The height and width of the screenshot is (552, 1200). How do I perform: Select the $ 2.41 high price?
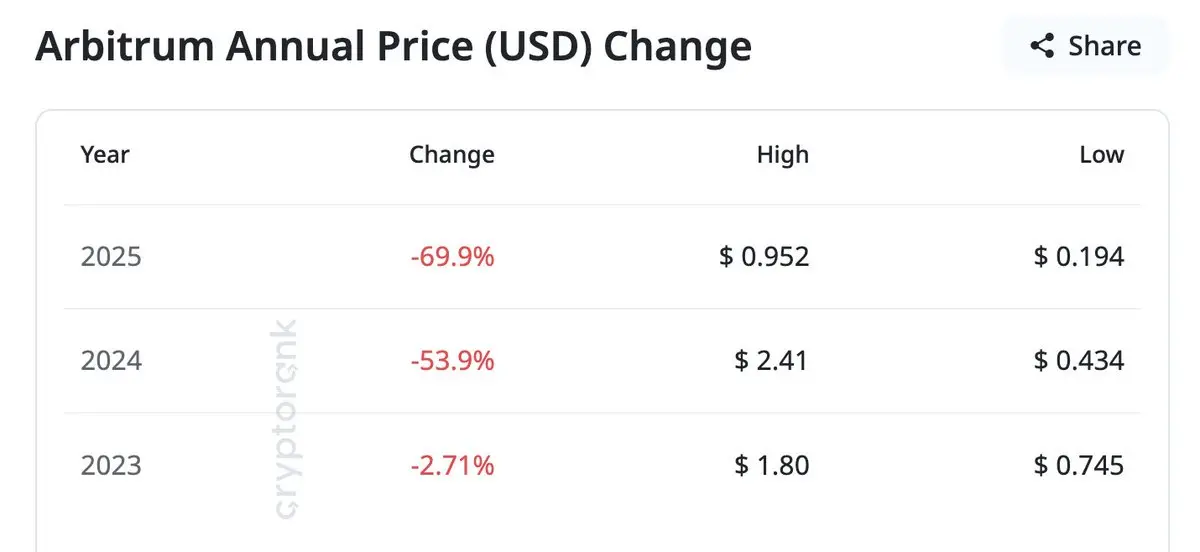click(771, 360)
